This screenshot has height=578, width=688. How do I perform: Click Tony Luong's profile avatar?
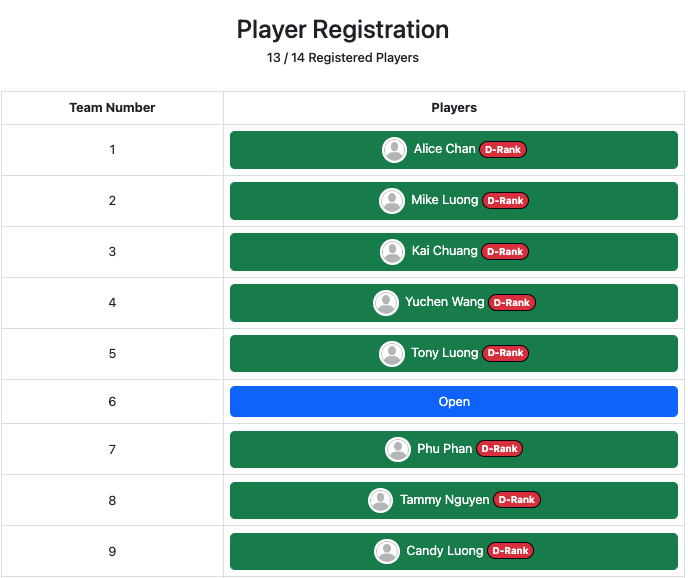click(x=392, y=354)
